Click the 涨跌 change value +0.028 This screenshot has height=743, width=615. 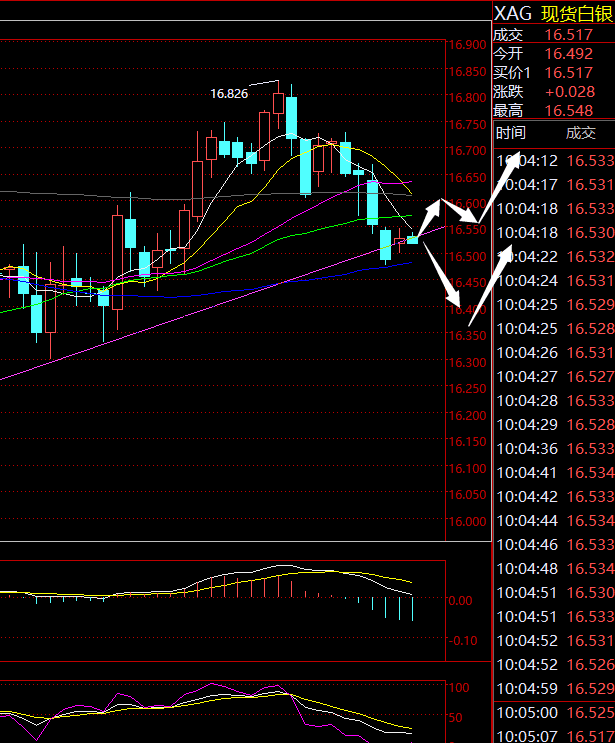tap(570, 91)
